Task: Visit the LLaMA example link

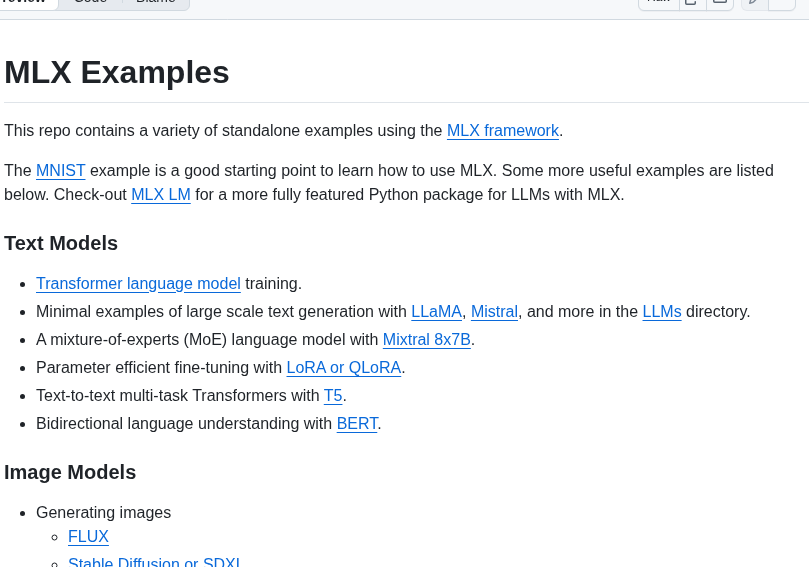Action: coord(436,312)
